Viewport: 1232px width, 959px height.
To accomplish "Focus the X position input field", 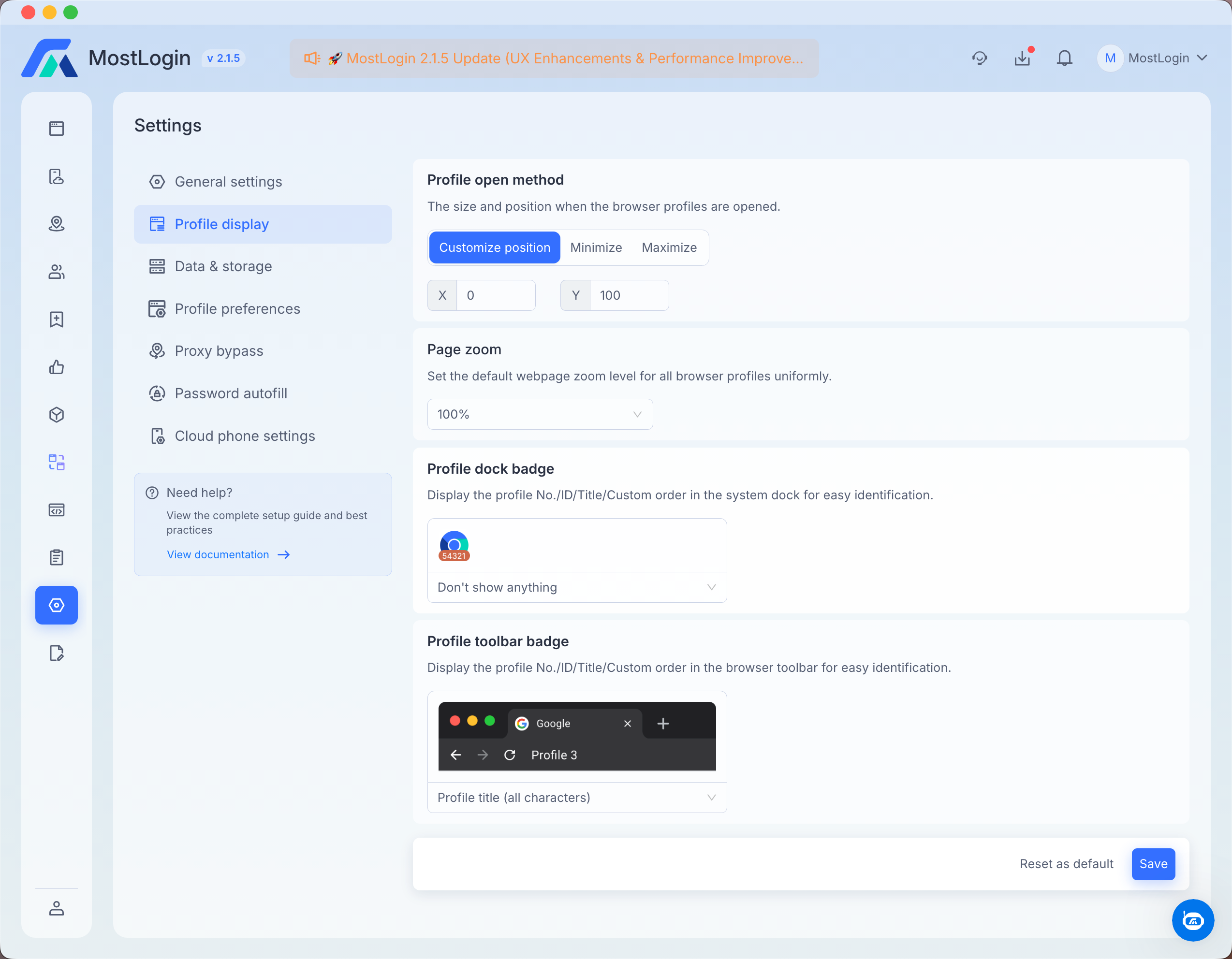I will (x=496, y=295).
